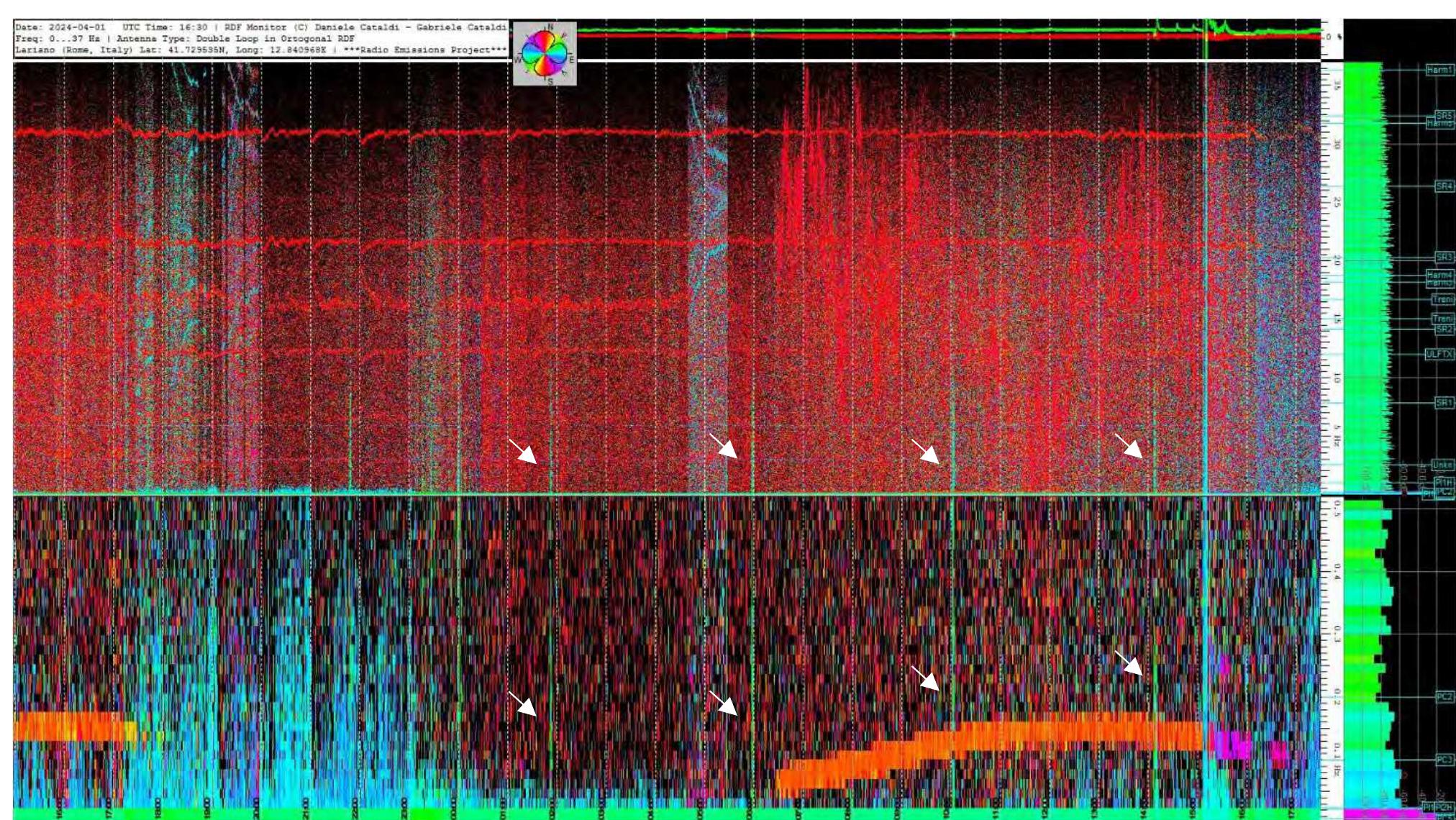Click the "***Radio Emissions Project***" text
1456x820 pixels.
click(424, 50)
